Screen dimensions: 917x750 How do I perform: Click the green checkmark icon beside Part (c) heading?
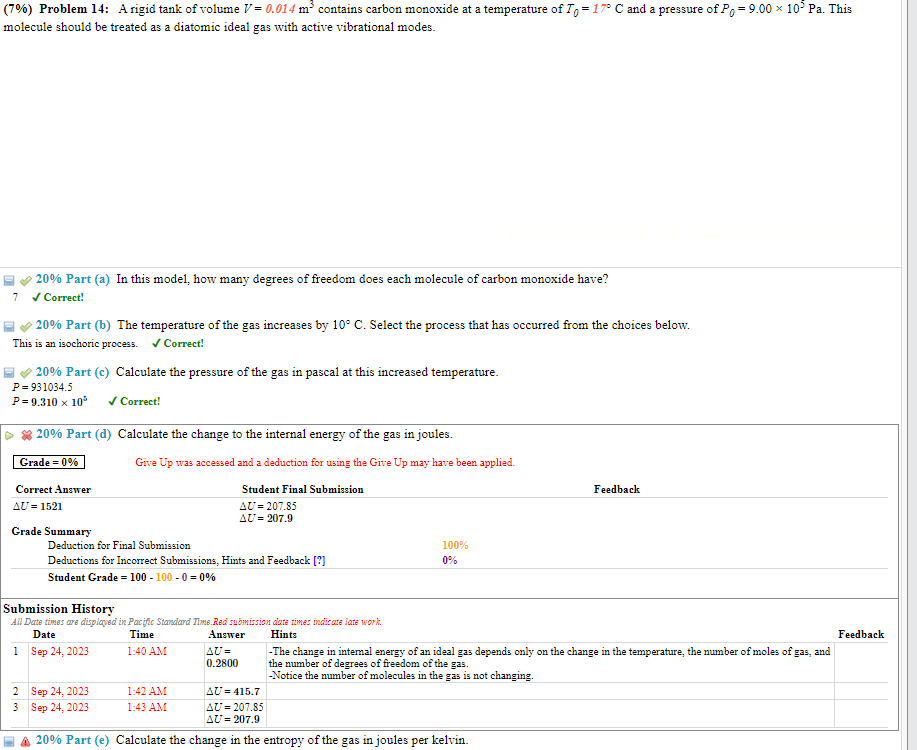(25, 371)
